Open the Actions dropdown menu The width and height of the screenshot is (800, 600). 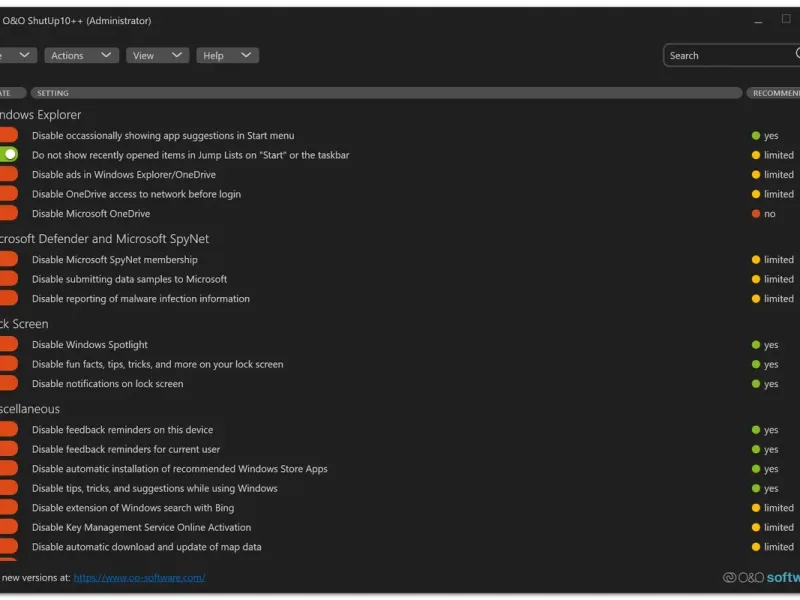[81, 55]
